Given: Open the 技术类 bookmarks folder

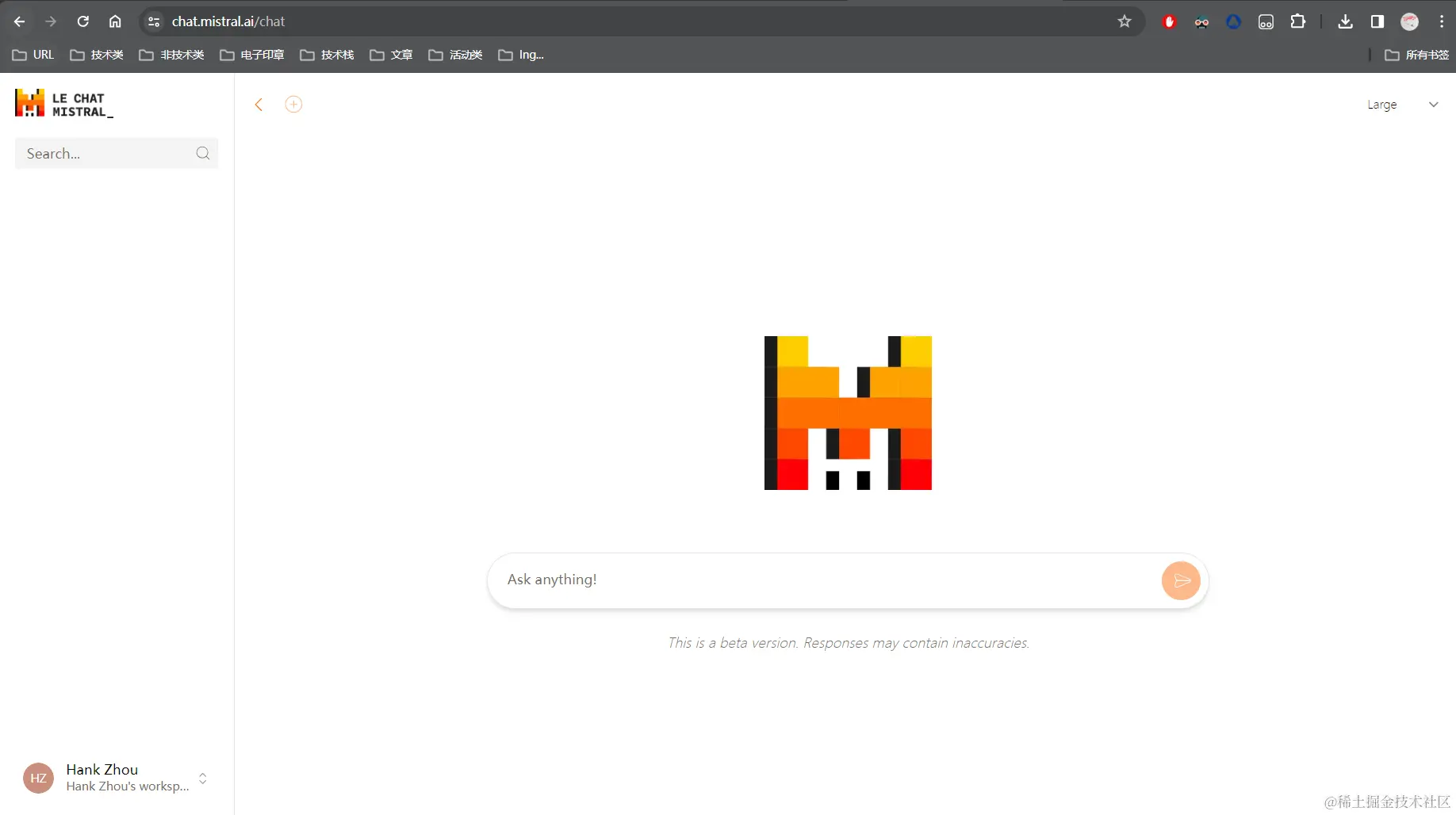Looking at the screenshot, I should click(97, 55).
